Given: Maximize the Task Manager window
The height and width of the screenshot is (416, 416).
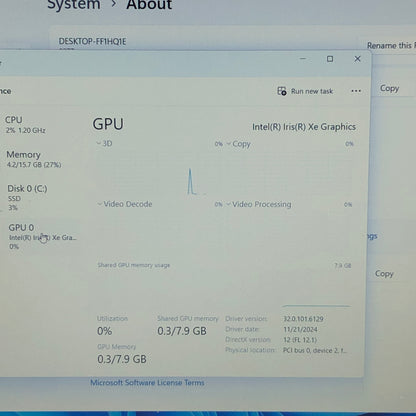Looking at the screenshot, I should pyautogui.click(x=330, y=59).
